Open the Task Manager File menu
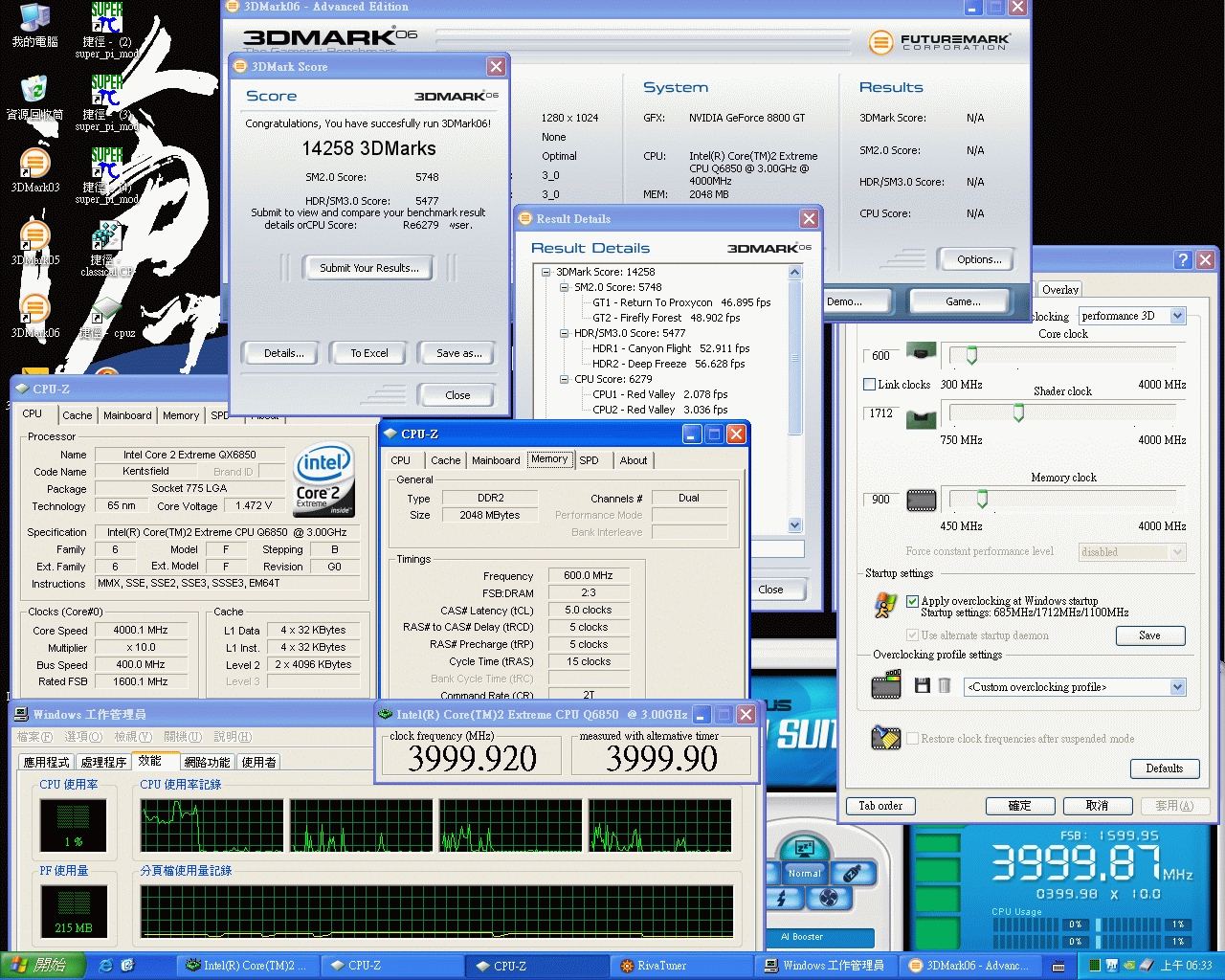 (34, 737)
